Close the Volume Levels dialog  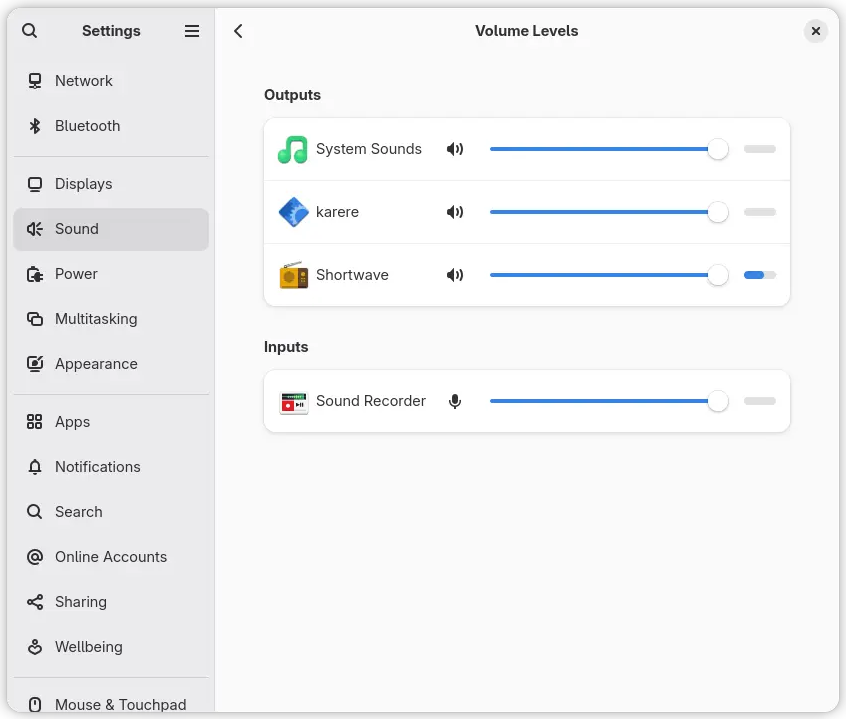pyautogui.click(x=816, y=31)
